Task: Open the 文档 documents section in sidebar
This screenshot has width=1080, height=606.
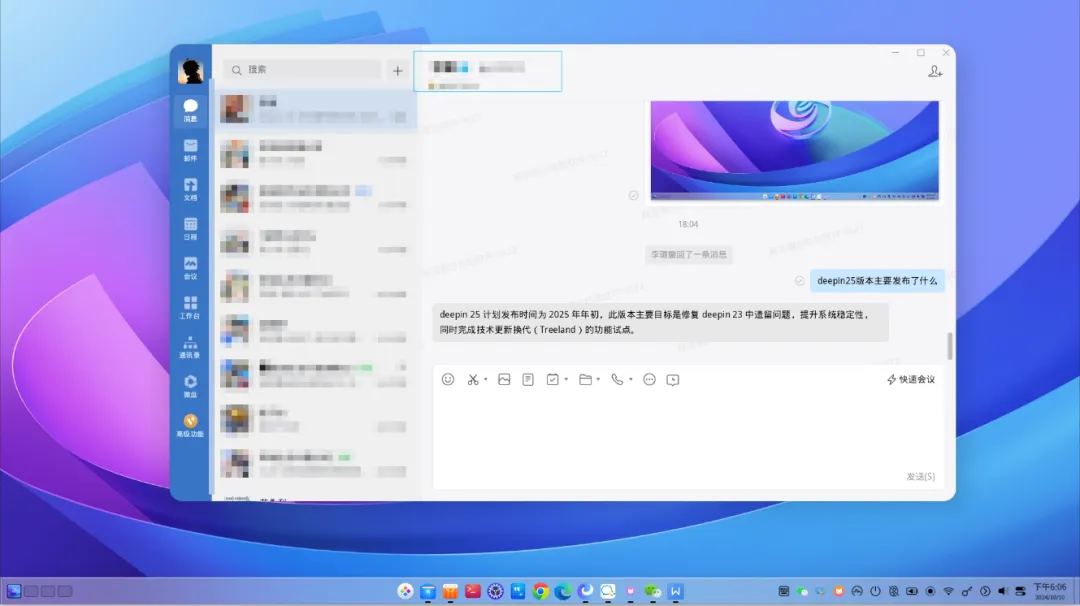Action: coord(190,189)
